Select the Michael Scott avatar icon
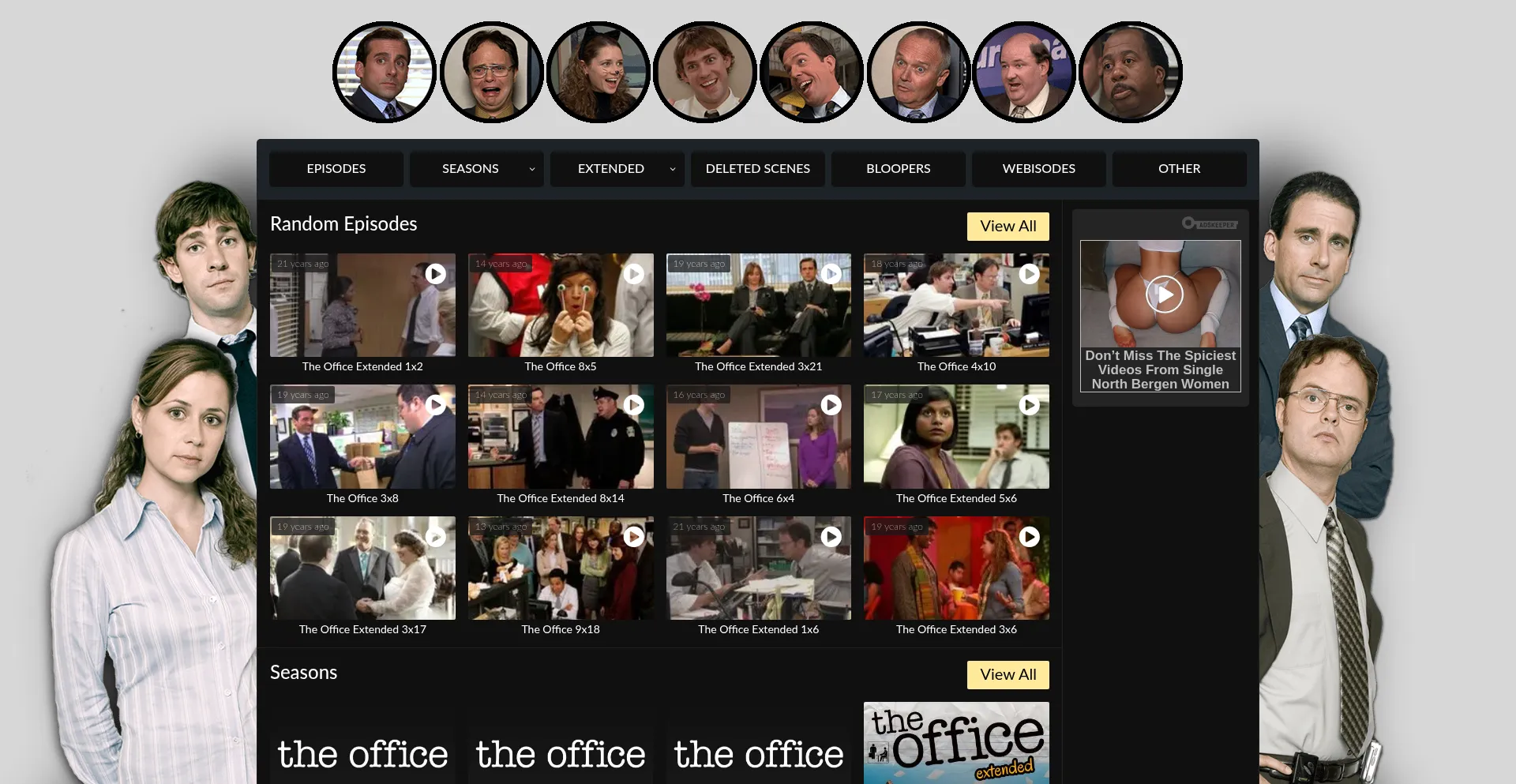This screenshot has height=784, width=1516. tap(385, 71)
